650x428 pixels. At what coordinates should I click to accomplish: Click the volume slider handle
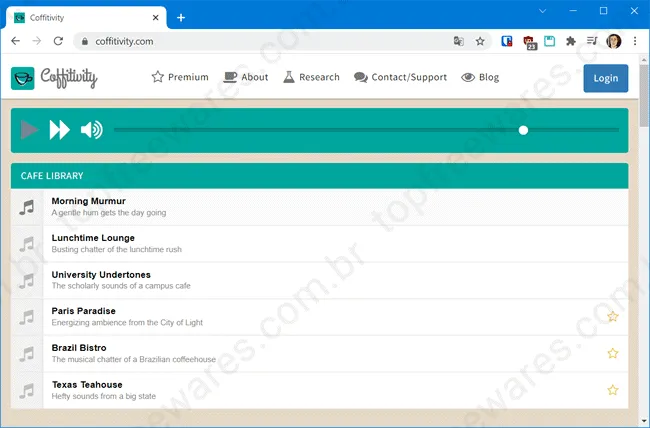click(523, 130)
